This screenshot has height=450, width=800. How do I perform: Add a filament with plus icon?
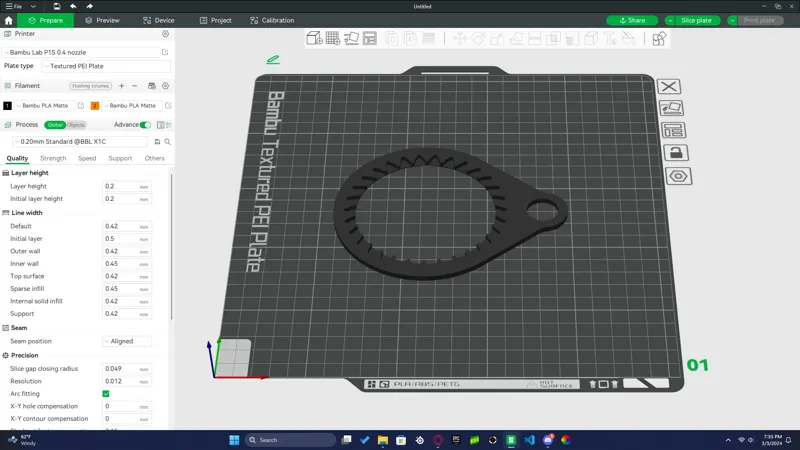[121, 86]
